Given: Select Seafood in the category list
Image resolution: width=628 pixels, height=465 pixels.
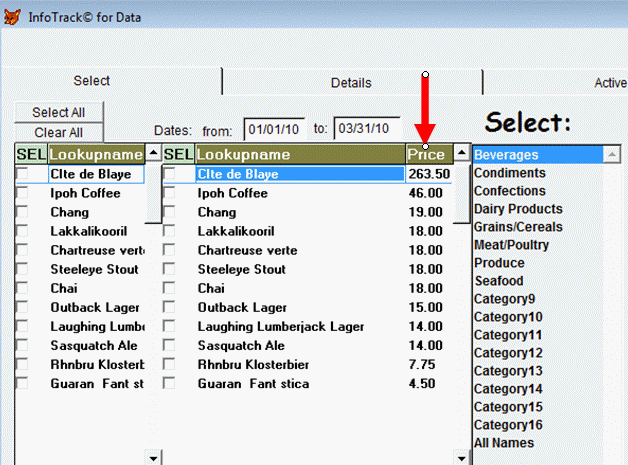Looking at the screenshot, I should click(498, 281).
